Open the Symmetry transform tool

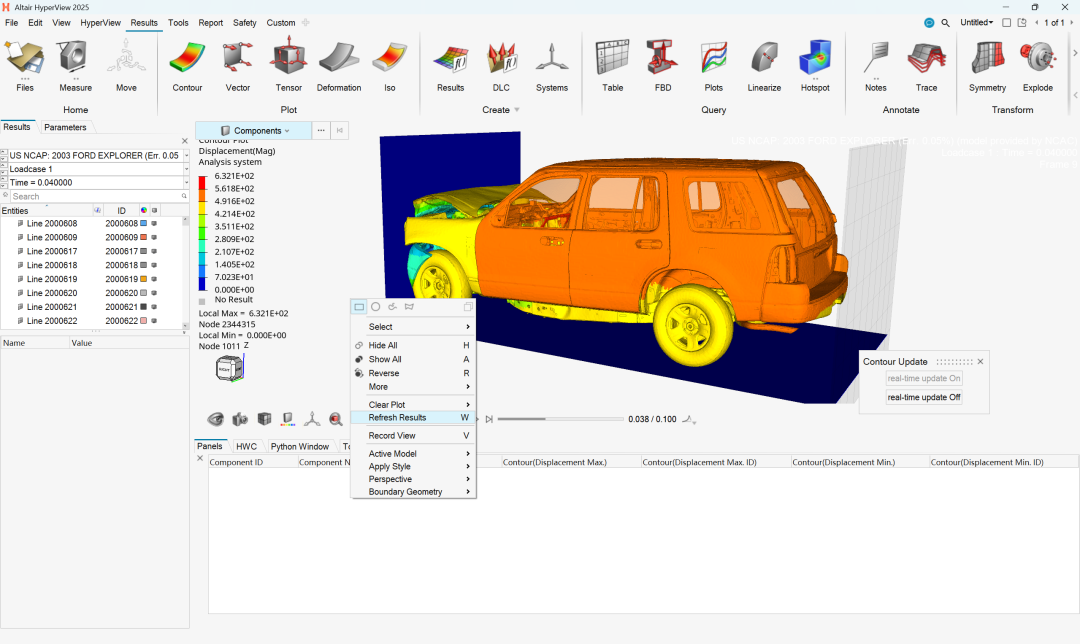coord(987,65)
